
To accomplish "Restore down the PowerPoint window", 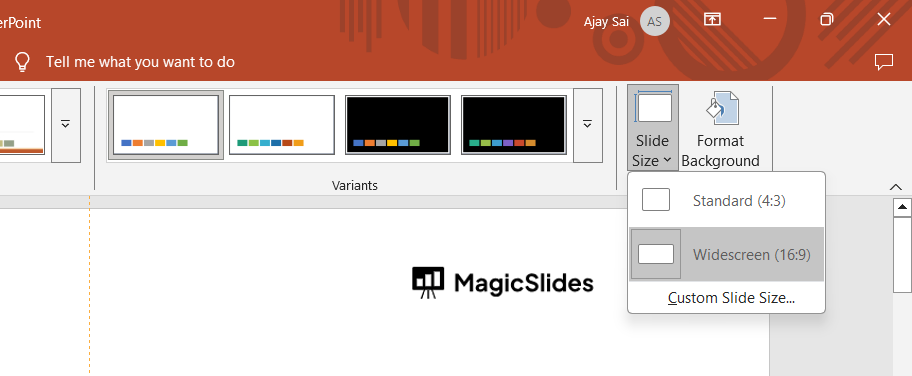I will point(826,19).
